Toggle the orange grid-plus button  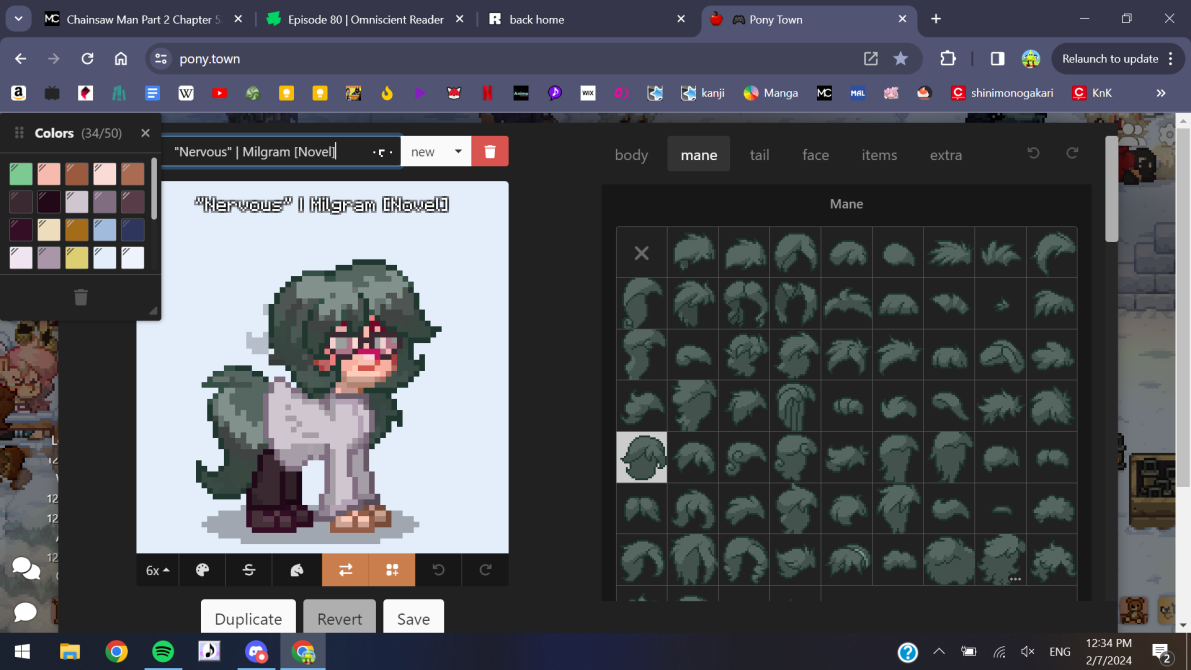(x=392, y=570)
